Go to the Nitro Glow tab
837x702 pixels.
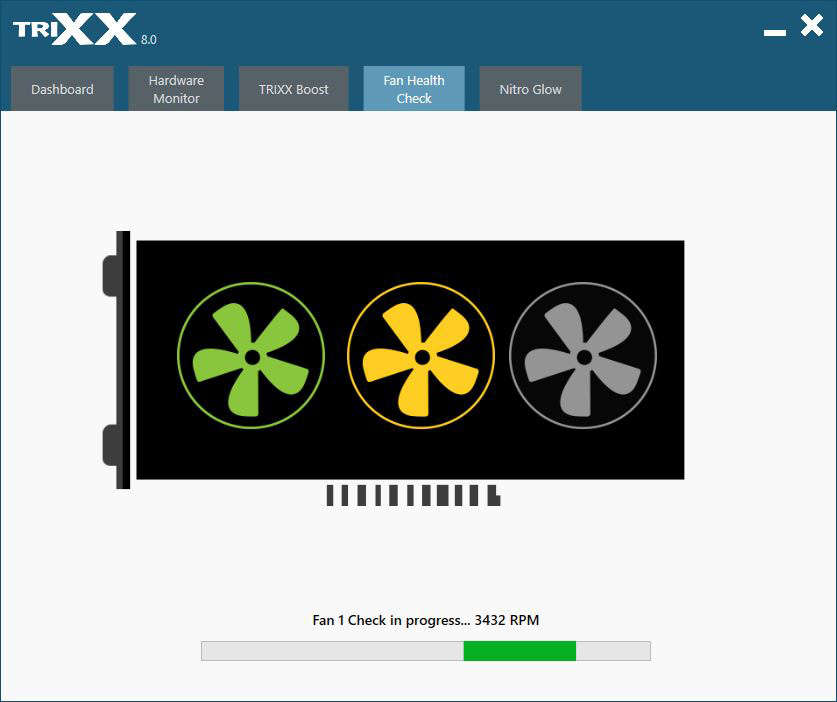point(531,89)
